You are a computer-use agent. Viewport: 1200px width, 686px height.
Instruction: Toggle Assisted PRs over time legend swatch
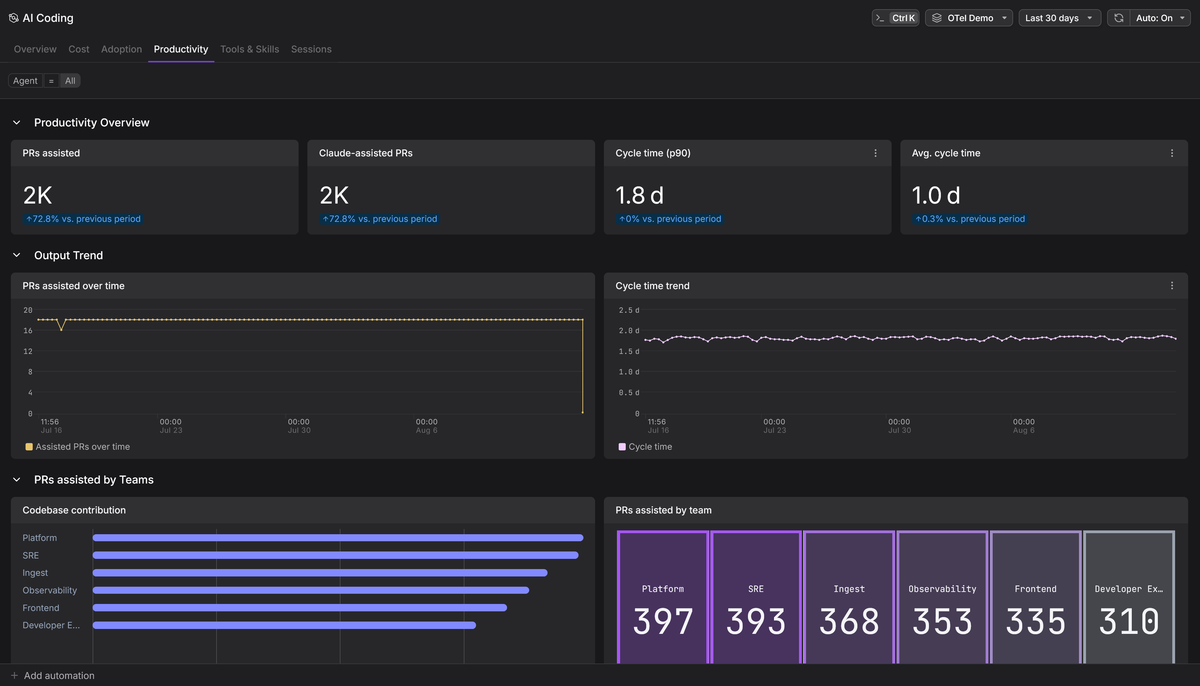(x=29, y=447)
